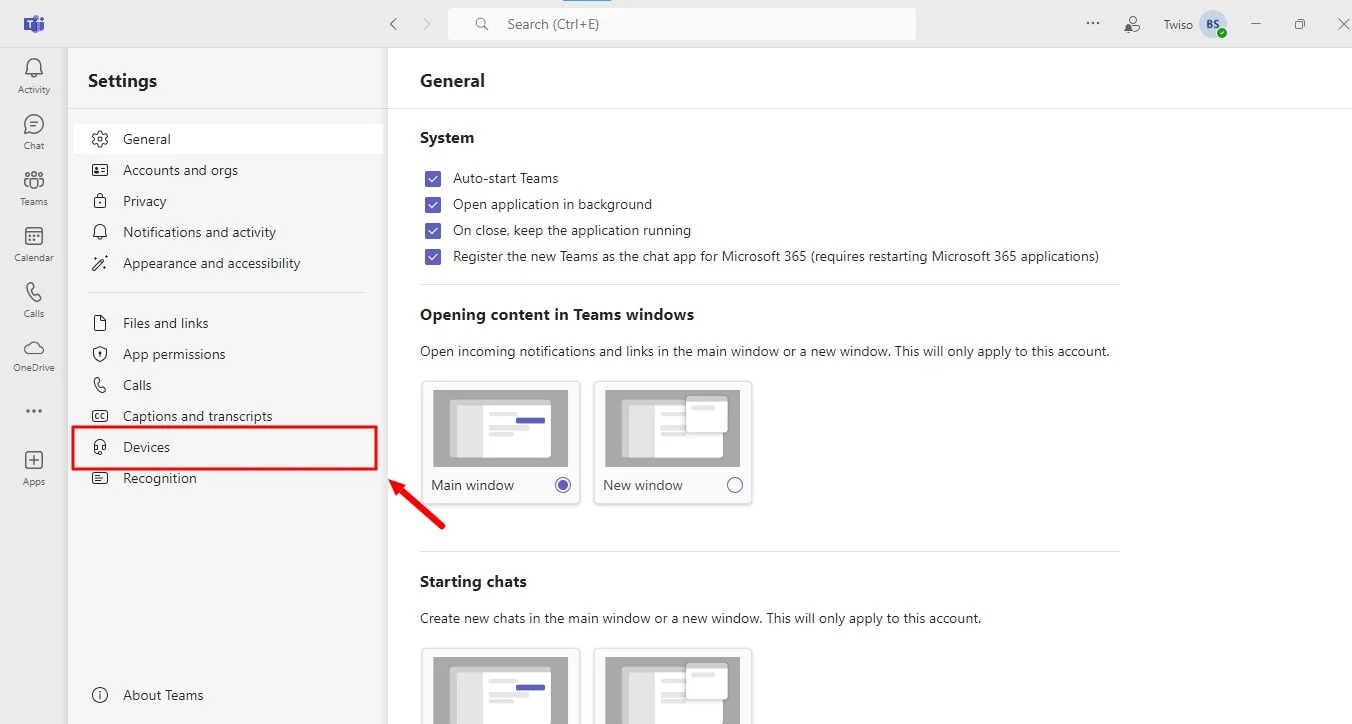
Task: Click the Search (Ctrl+E) field
Action: coord(682,24)
